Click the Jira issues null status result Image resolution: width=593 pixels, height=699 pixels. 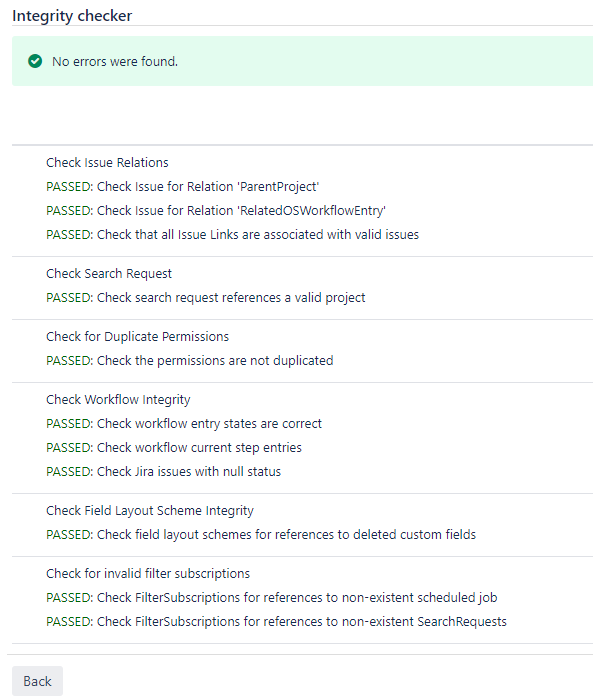click(x=164, y=472)
